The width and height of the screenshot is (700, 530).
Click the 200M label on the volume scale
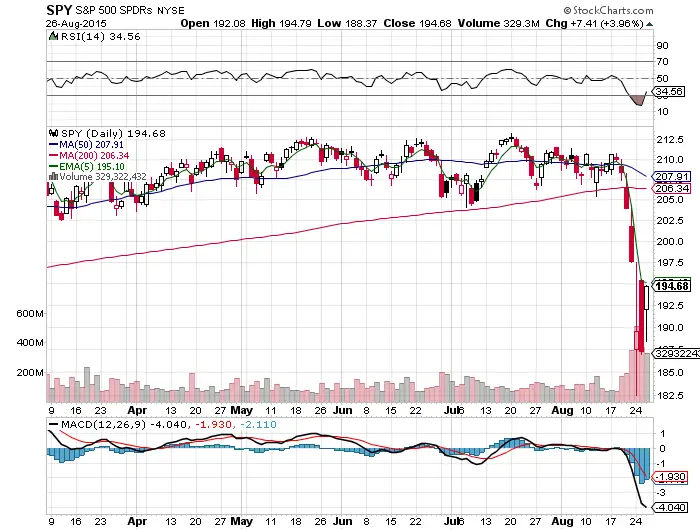pos(30,372)
